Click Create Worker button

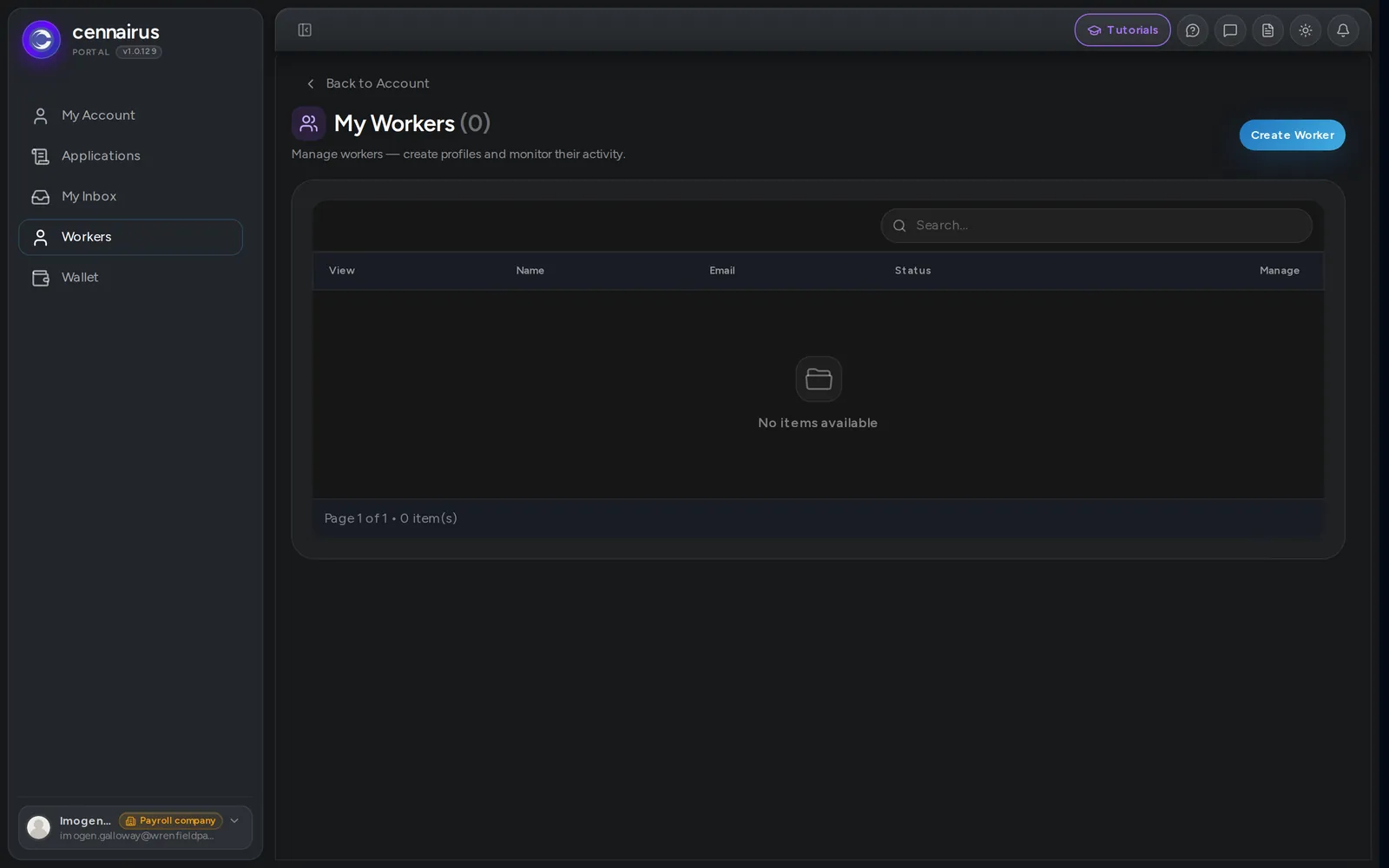click(x=1292, y=135)
